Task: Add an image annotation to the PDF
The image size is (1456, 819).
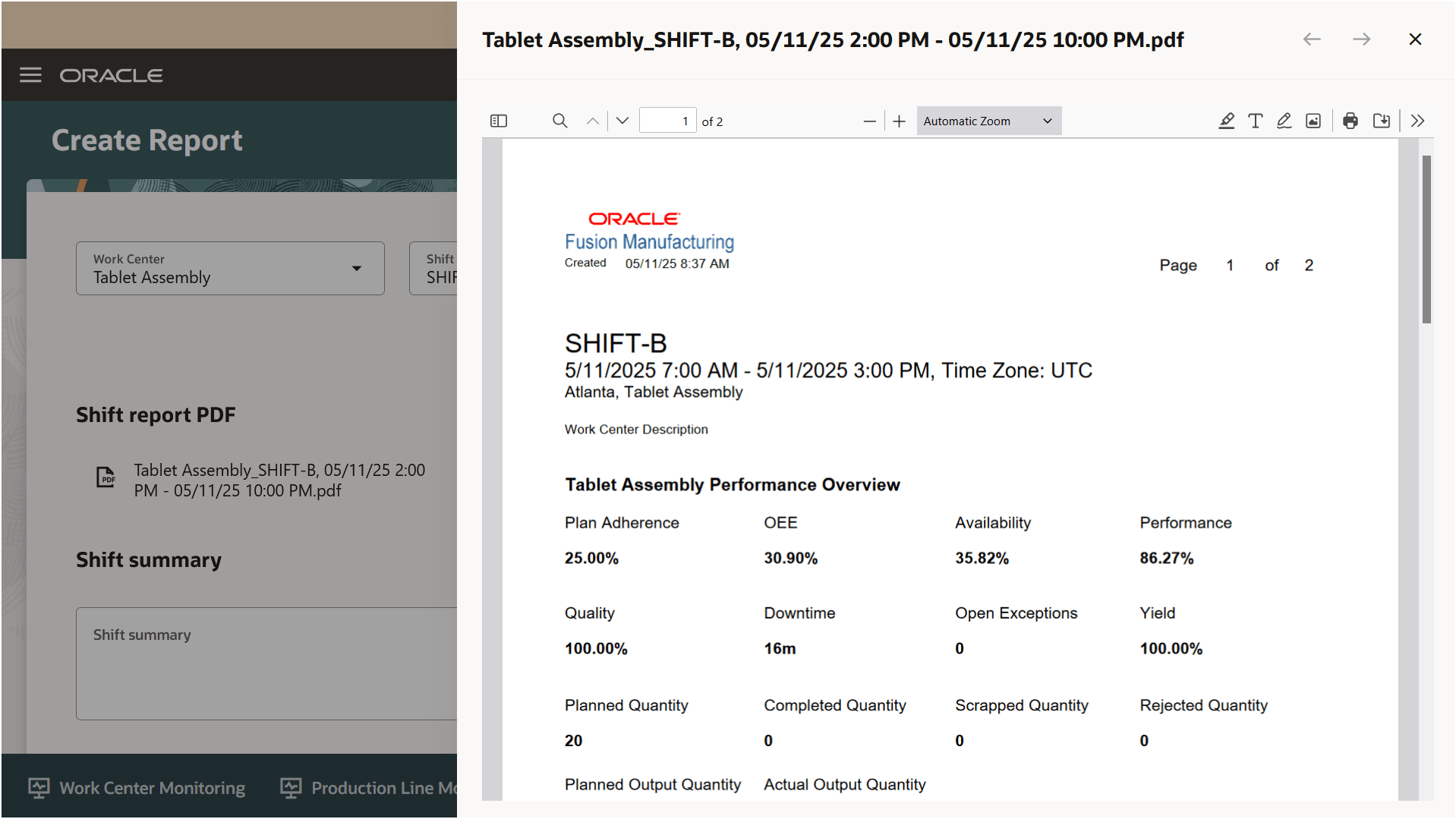Action: (1313, 120)
